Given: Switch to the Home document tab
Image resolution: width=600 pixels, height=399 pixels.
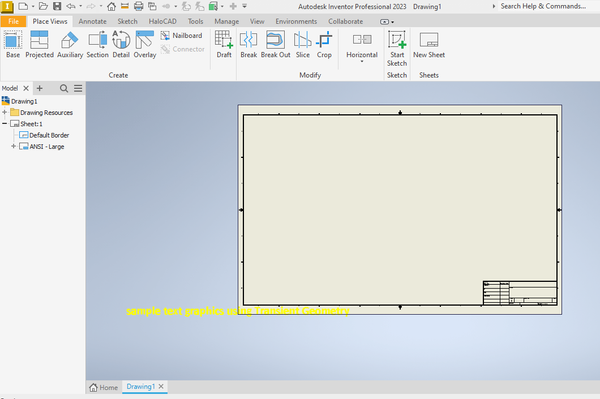Looking at the screenshot, I should (x=103, y=388).
